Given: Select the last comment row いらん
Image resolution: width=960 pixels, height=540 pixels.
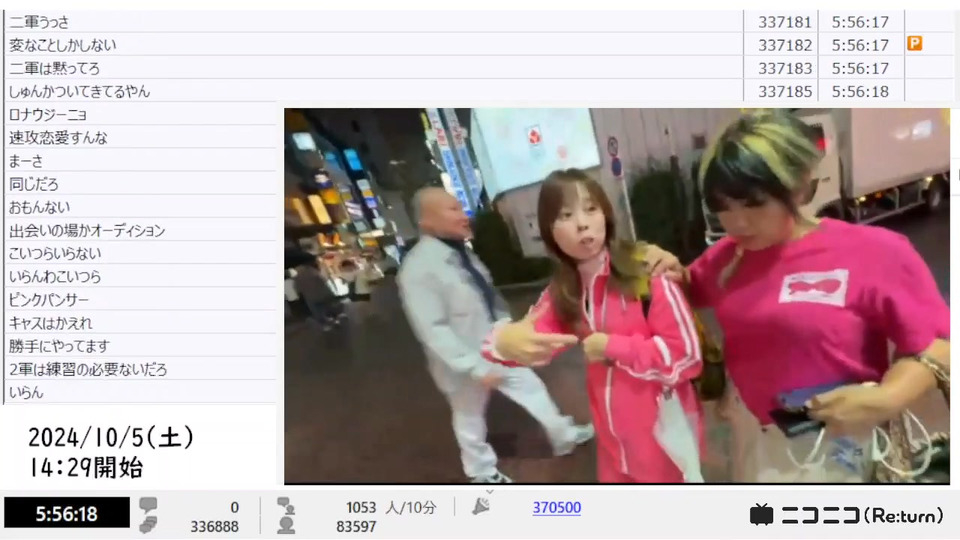Looking at the screenshot, I should (x=140, y=392).
